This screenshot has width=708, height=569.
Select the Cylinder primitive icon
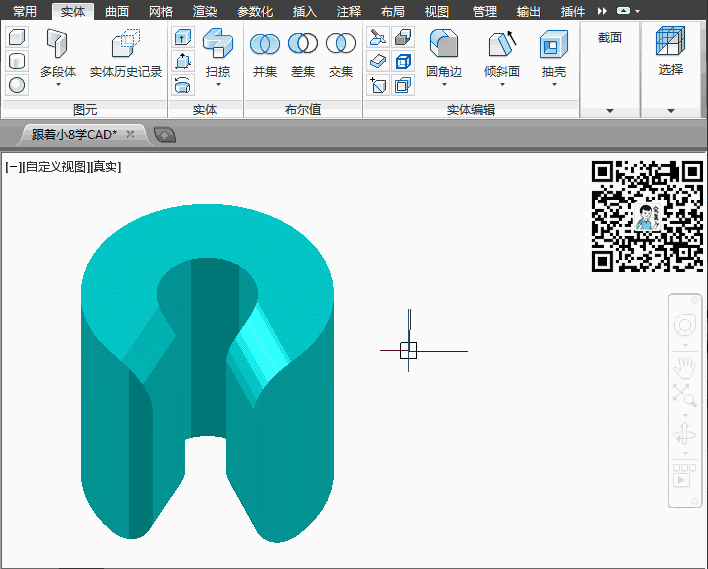17,61
